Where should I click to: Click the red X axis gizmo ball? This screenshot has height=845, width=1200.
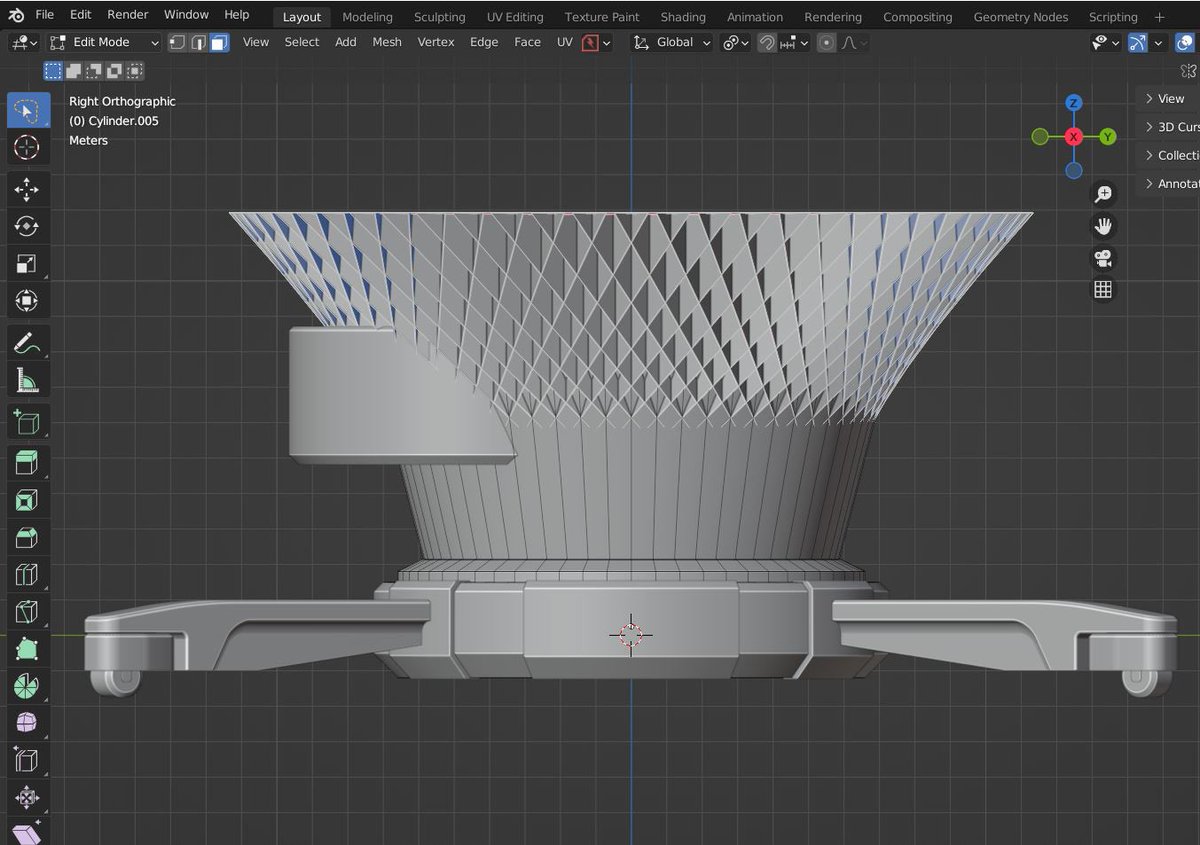(x=1074, y=136)
